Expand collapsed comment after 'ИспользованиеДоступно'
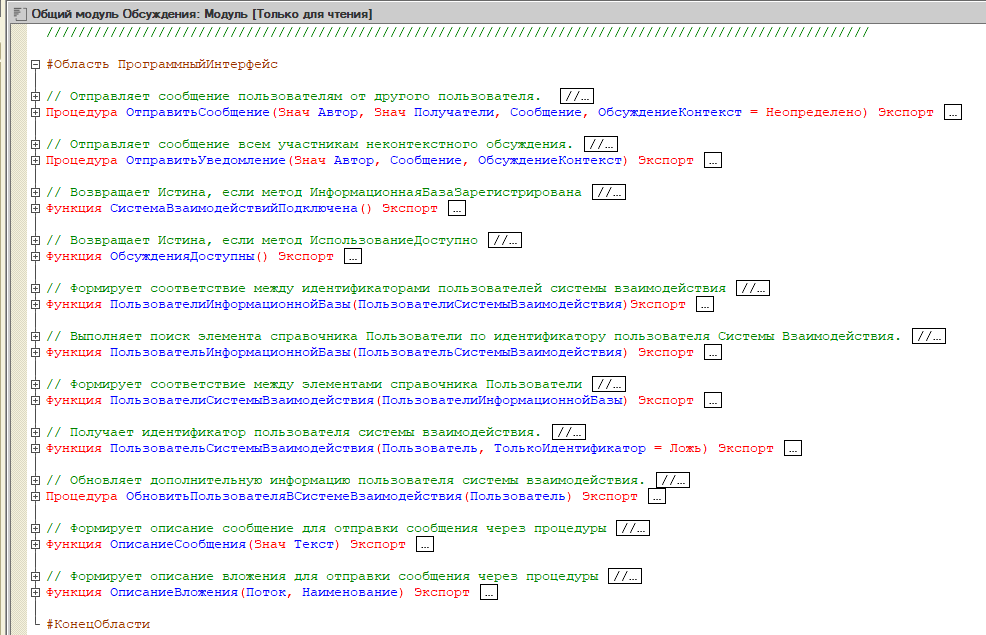 coord(504,241)
